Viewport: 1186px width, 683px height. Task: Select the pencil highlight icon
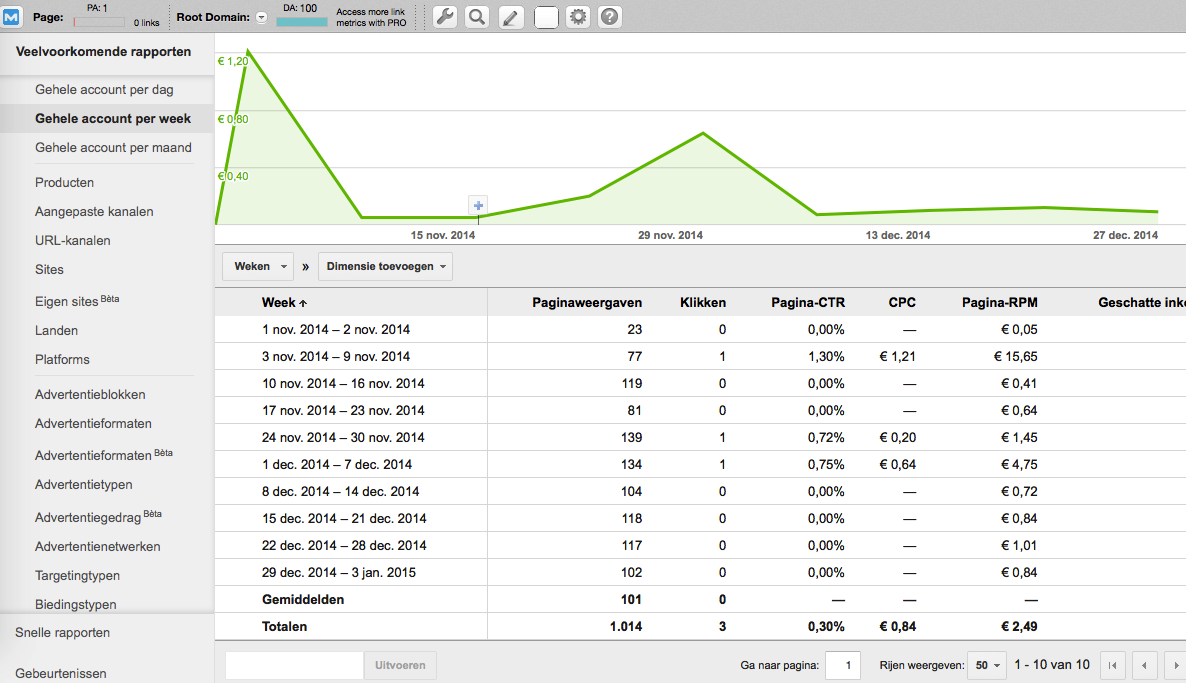point(511,17)
